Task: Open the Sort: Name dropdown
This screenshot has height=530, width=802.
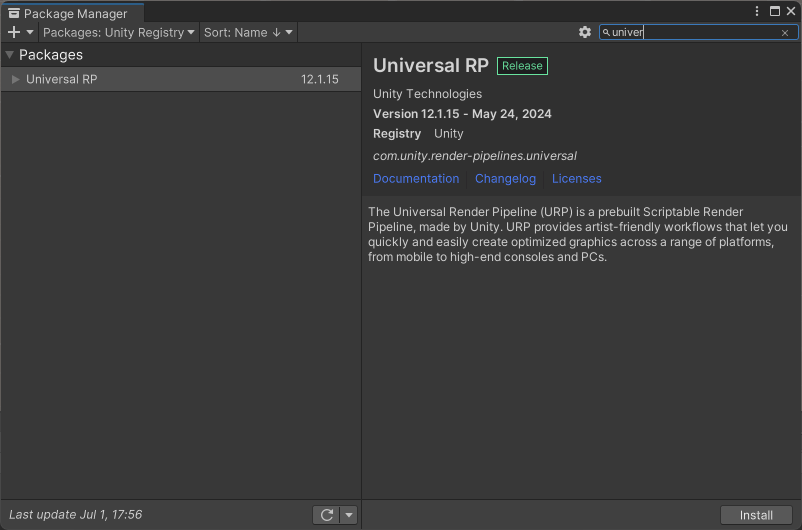Action: 248,32
